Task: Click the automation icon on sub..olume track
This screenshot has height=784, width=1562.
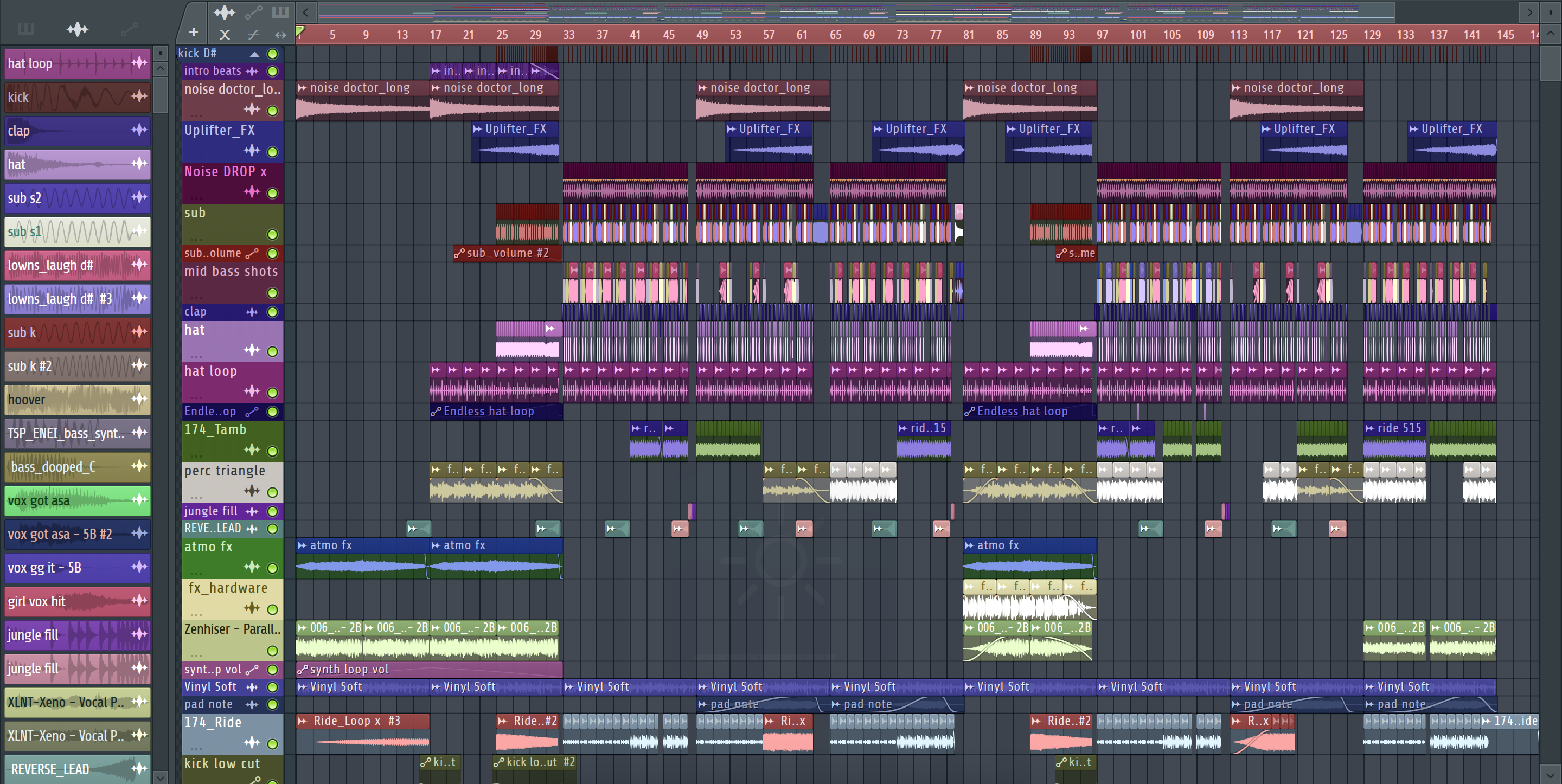Action: click(252, 253)
